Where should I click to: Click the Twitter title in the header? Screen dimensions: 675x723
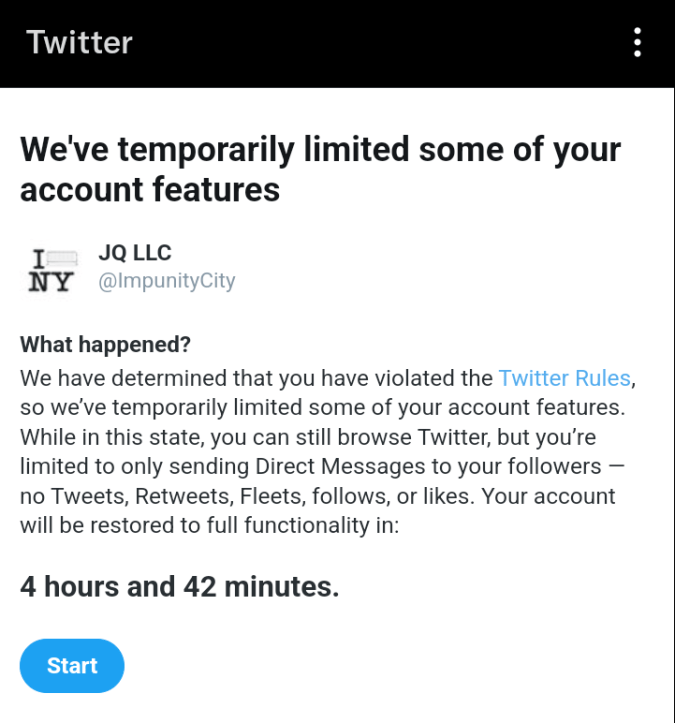pos(79,43)
